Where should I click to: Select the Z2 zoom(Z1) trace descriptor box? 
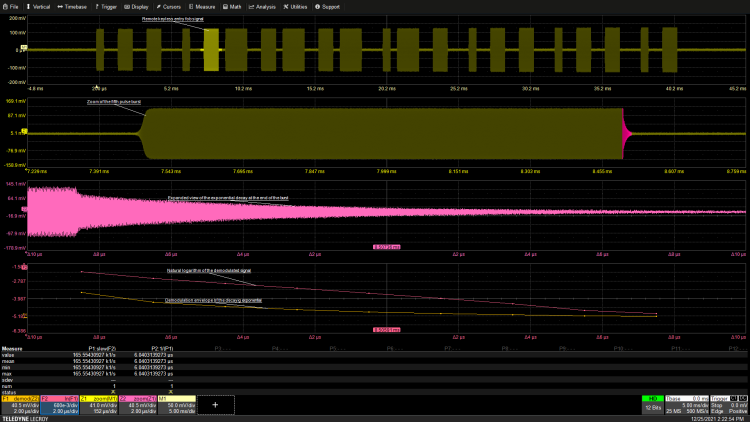[x=137, y=404]
